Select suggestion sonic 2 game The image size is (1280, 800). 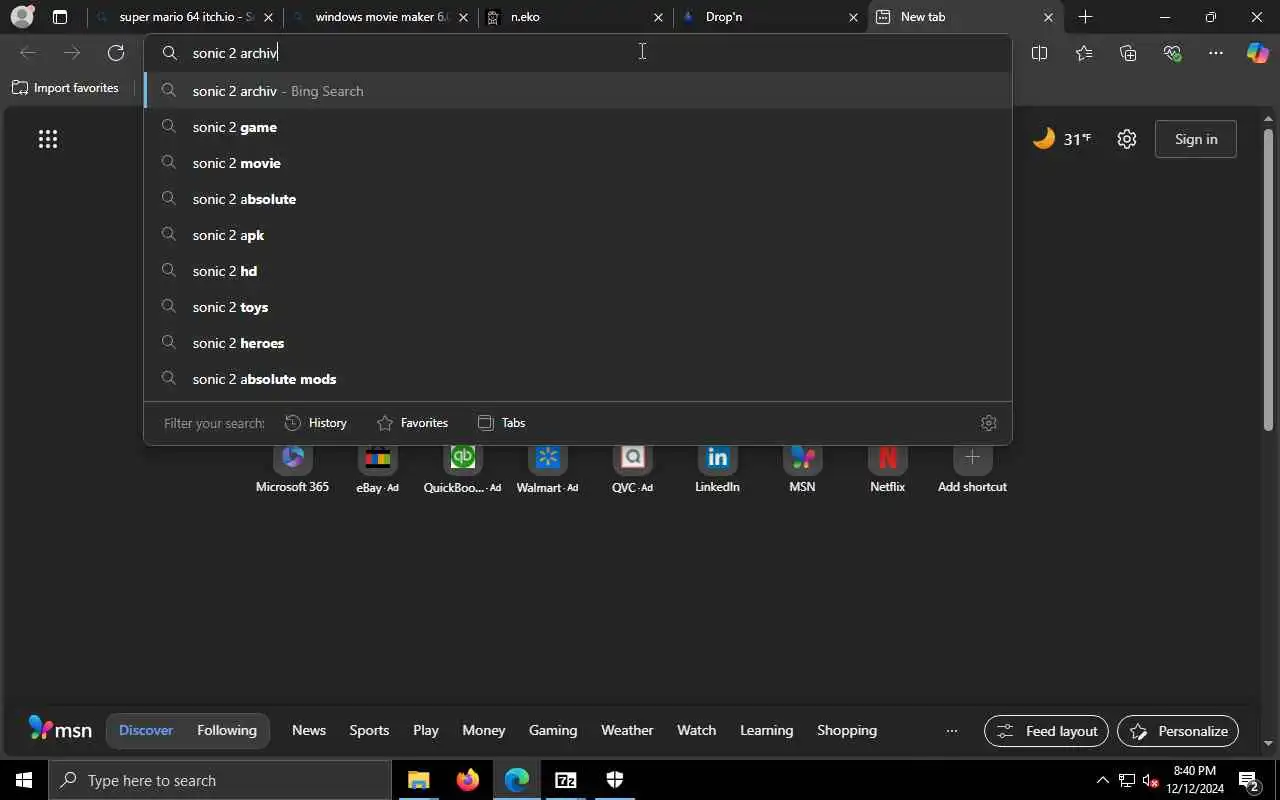click(x=578, y=127)
